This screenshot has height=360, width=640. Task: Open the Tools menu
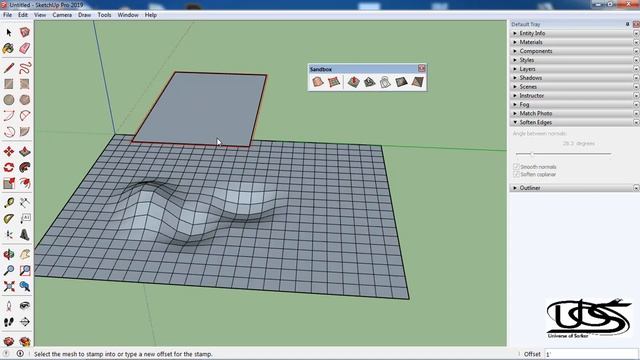pos(104,15)
